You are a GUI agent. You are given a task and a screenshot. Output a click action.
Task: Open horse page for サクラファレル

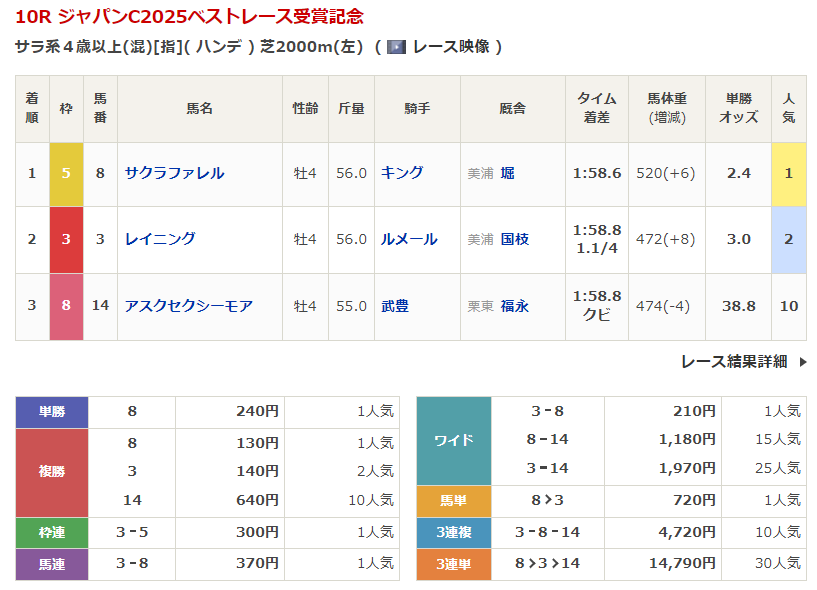(x=174, y=173)
